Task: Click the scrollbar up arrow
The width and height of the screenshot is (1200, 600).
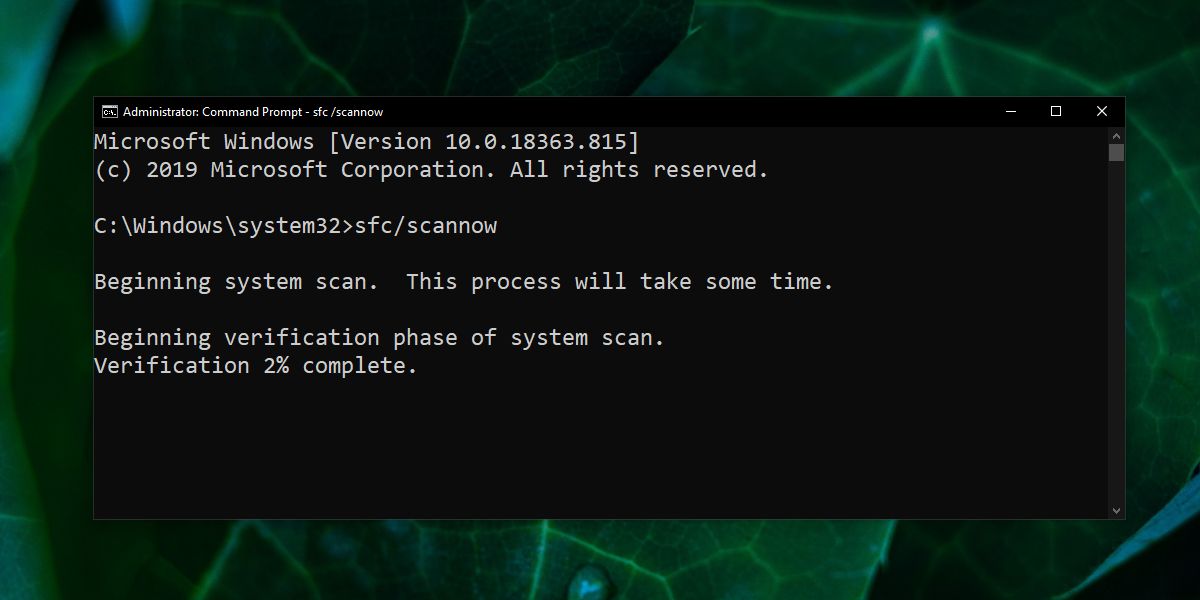Action: click(x=1116, y=135)
